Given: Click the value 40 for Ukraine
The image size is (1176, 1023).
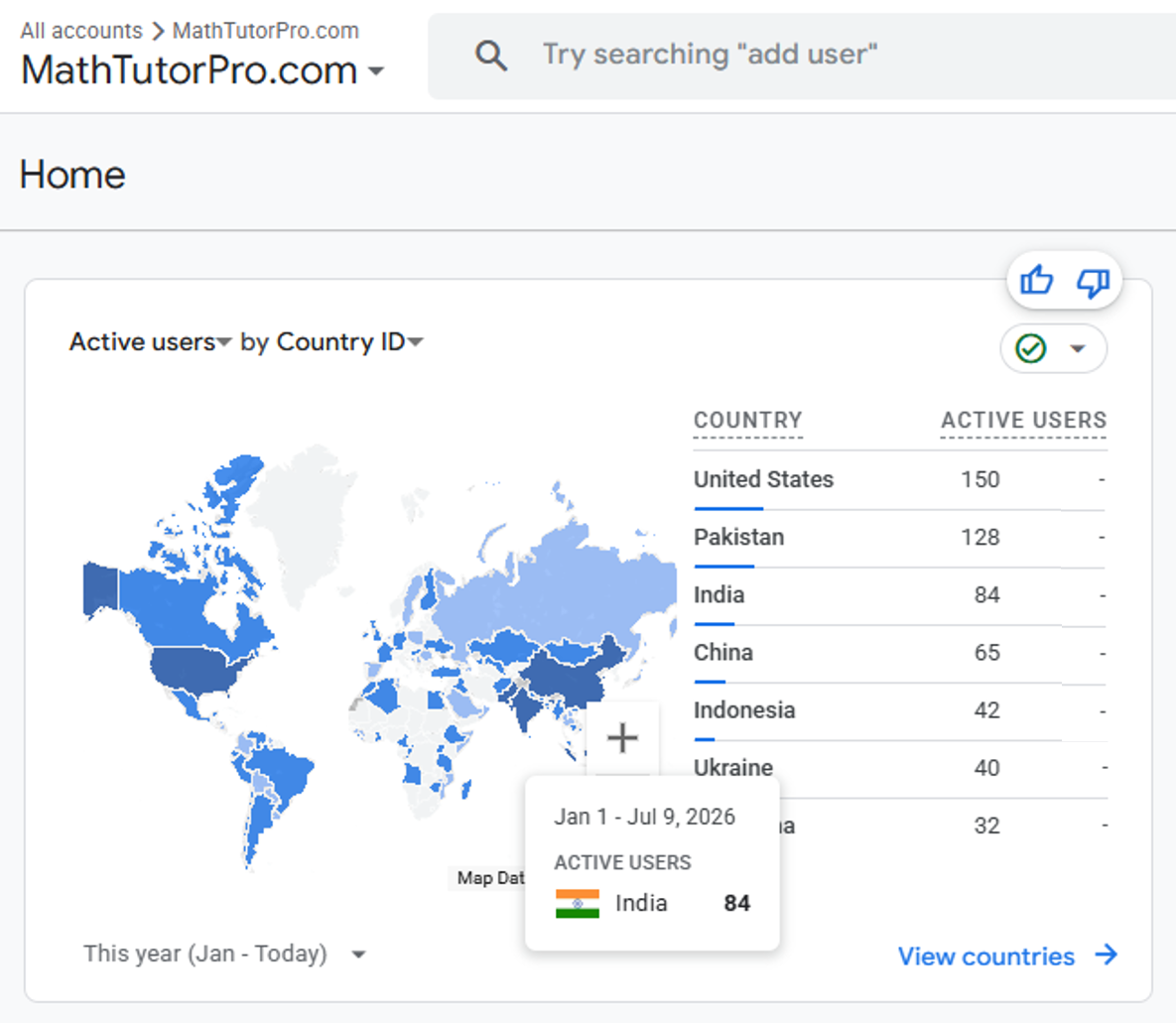Looking at the screenshot, I should click(x=987, y=769).
